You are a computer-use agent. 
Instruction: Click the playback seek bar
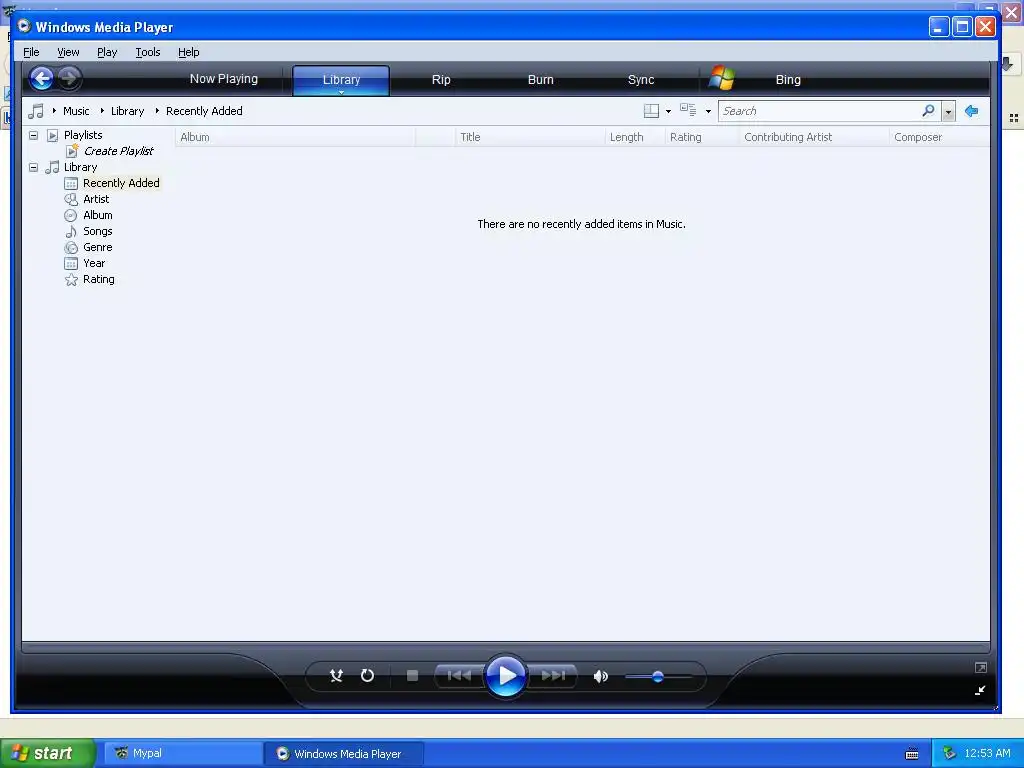coord(506,648)
